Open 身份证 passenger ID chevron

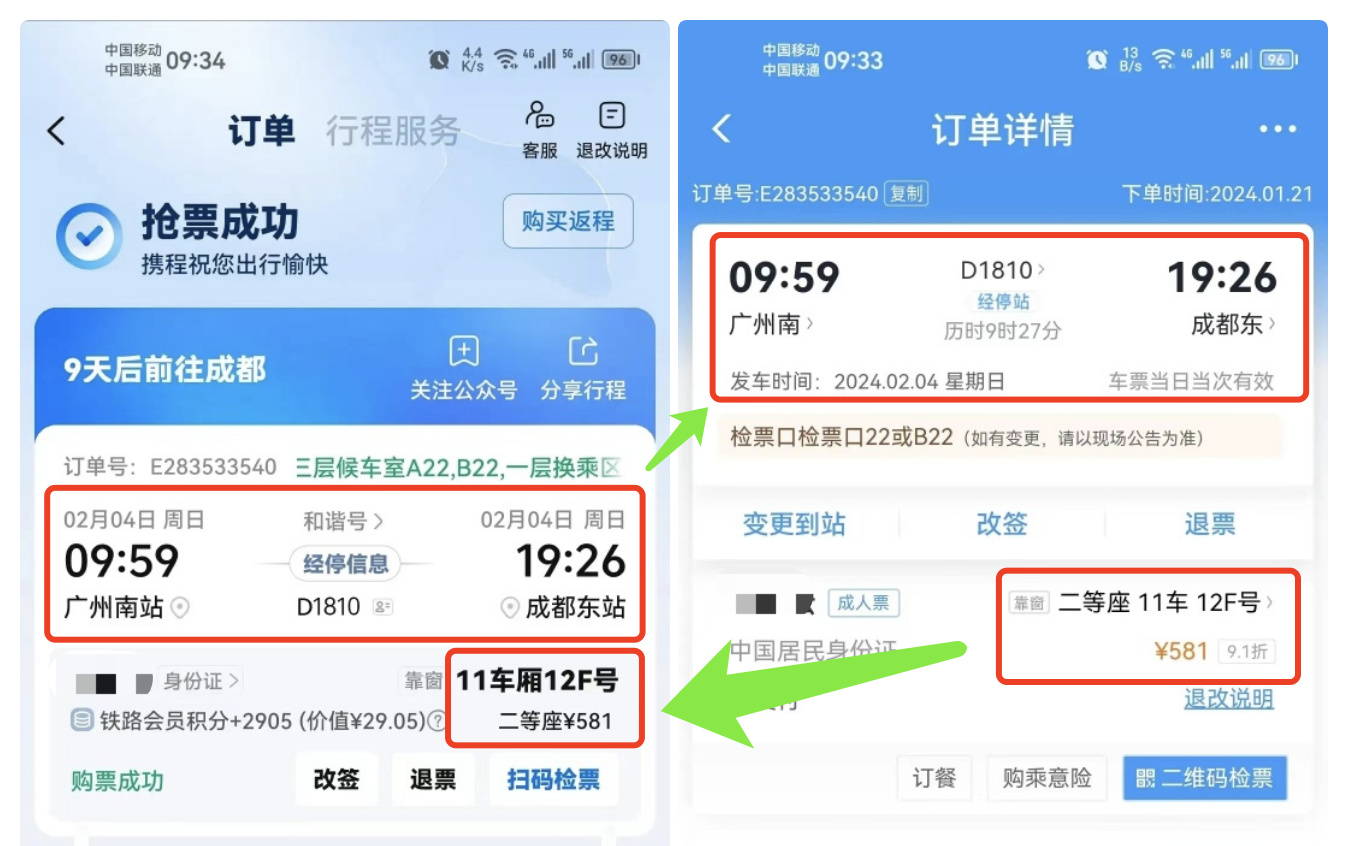[201, 682]
